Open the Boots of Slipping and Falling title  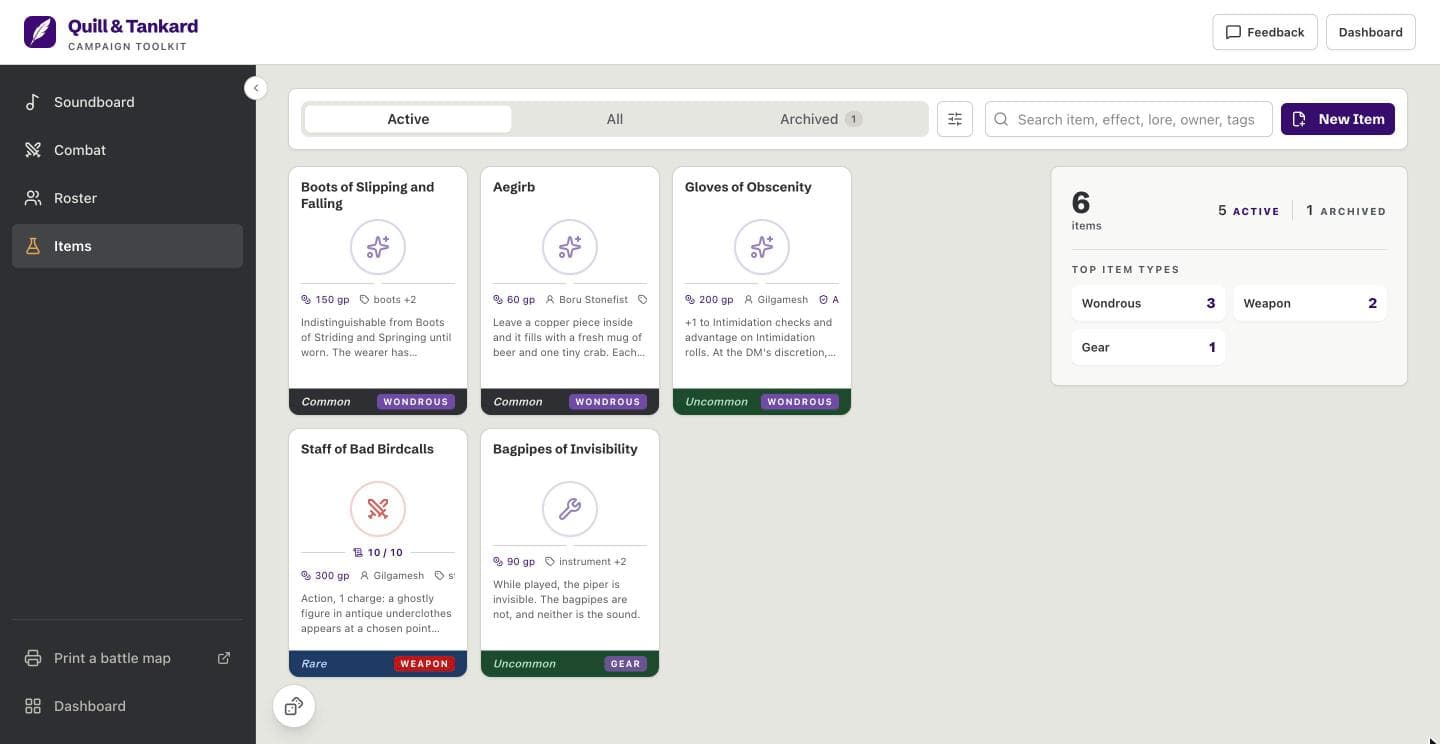(368, 195)
